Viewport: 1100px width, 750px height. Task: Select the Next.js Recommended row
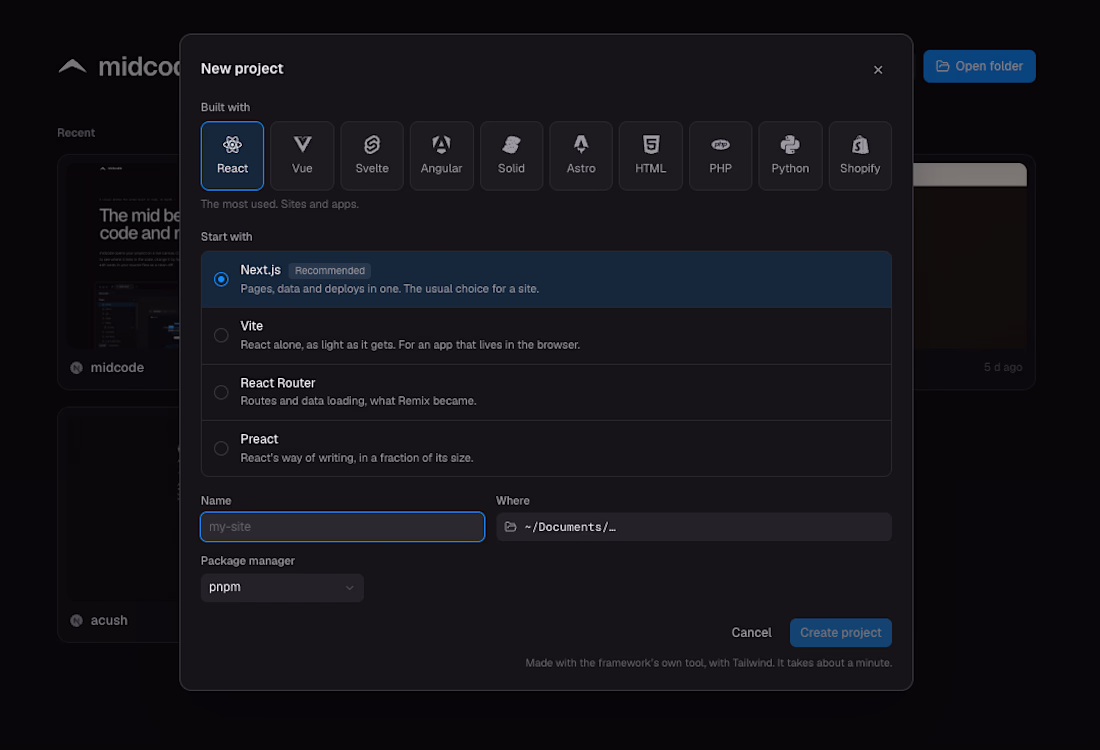pos(546,279)
